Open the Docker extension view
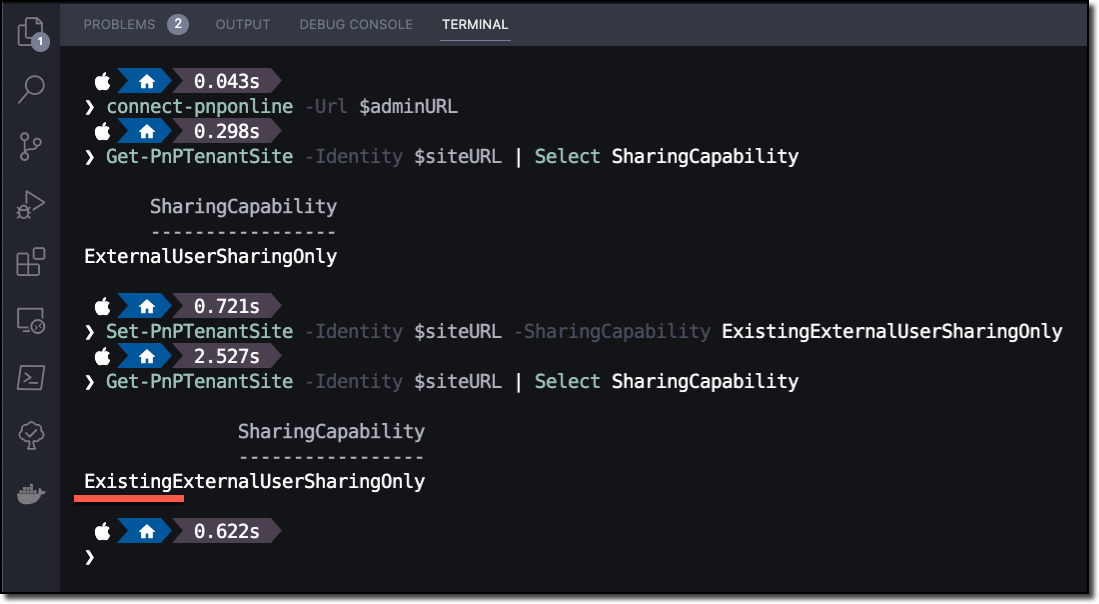Image resolution: width=1099 pixels, height=604 pixels. pos(30,492)
